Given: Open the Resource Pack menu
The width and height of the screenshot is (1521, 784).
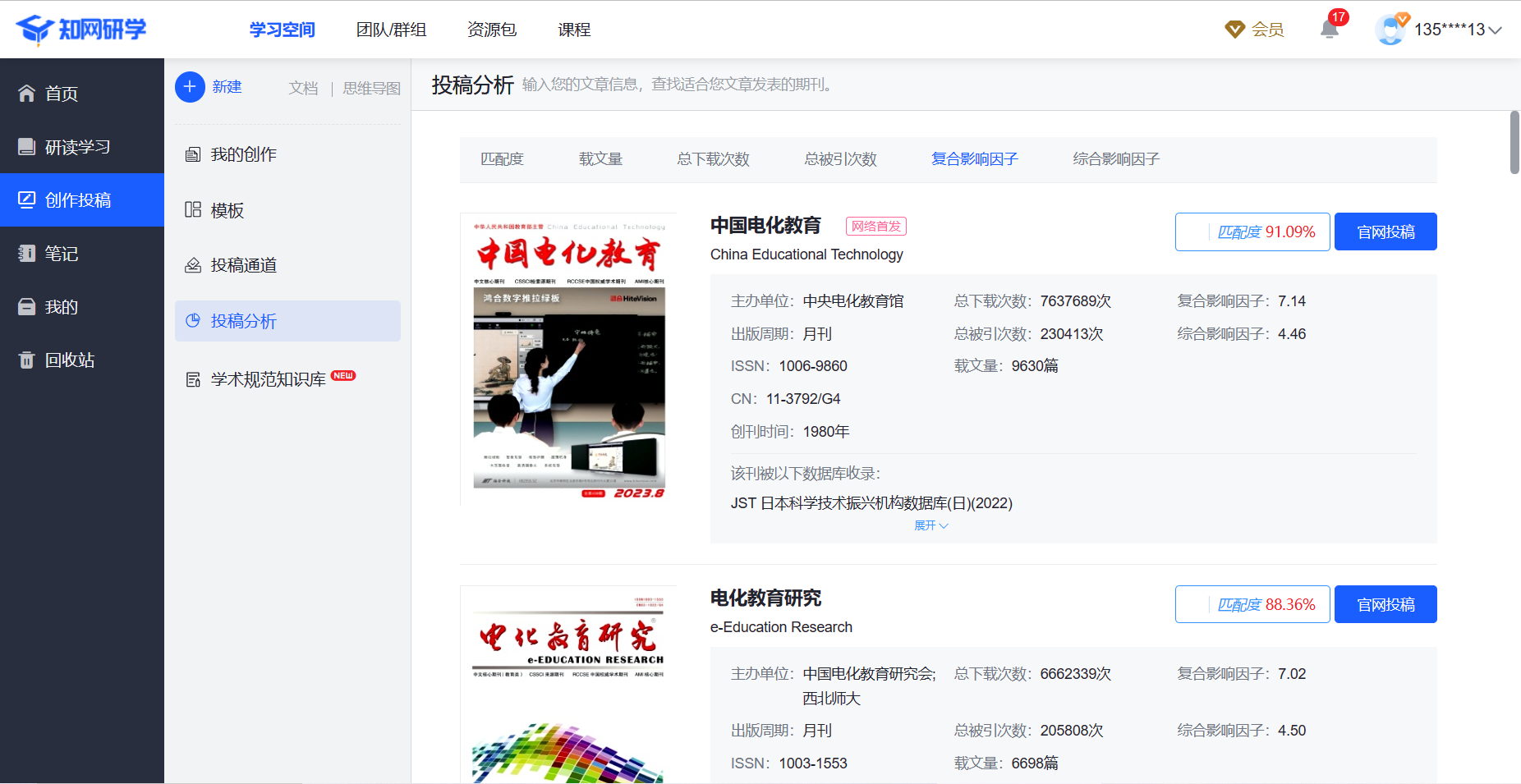Looking at the screenshot, I should pyautogui.click(x=491, y=30).
